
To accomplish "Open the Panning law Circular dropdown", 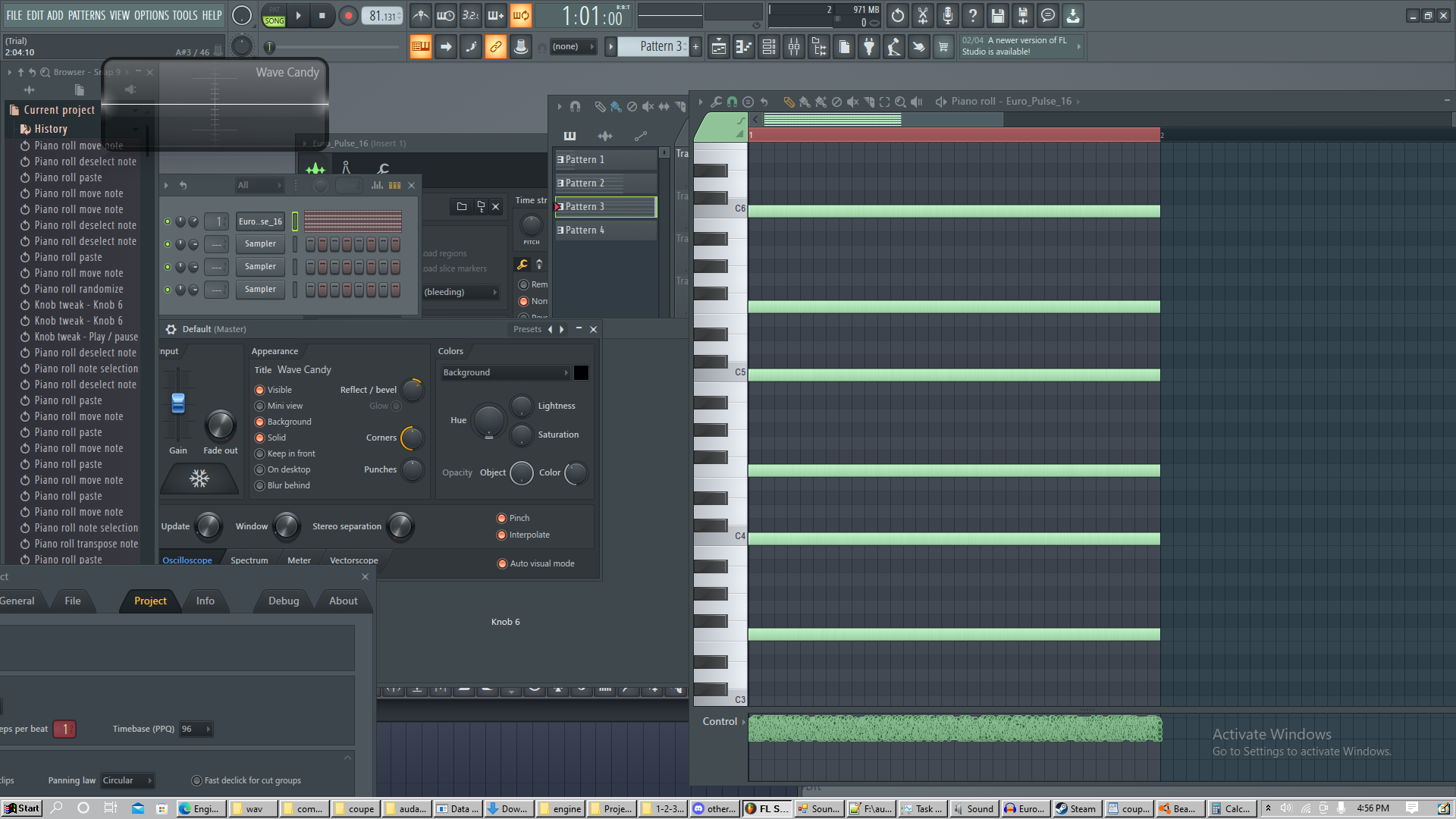I will (x=127, y=781).
